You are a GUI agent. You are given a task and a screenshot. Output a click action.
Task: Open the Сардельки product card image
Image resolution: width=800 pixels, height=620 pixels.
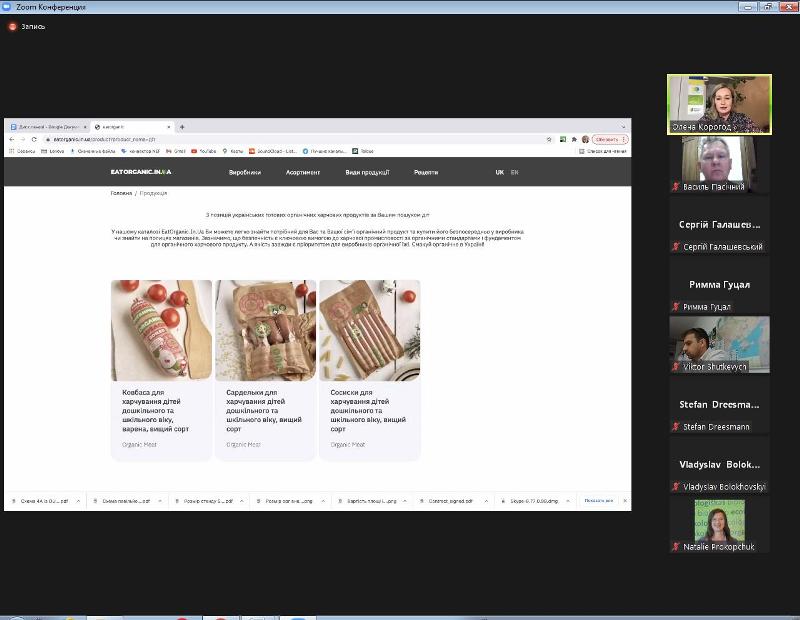[x=266, y=330]
